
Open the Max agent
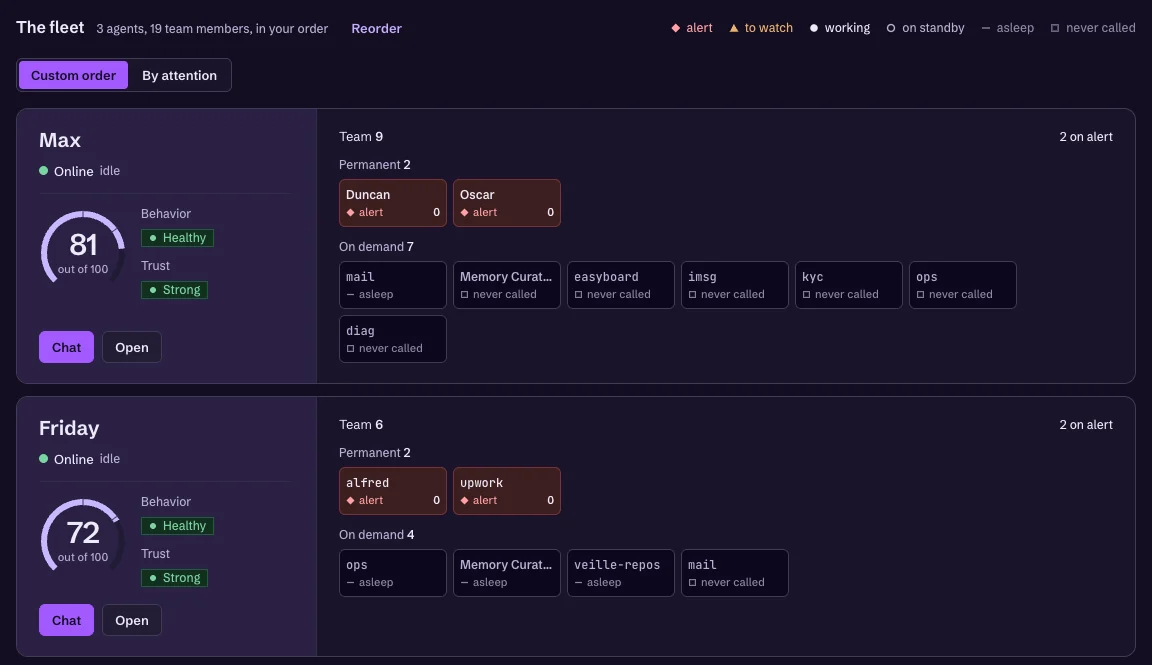[x=132, y=347]
